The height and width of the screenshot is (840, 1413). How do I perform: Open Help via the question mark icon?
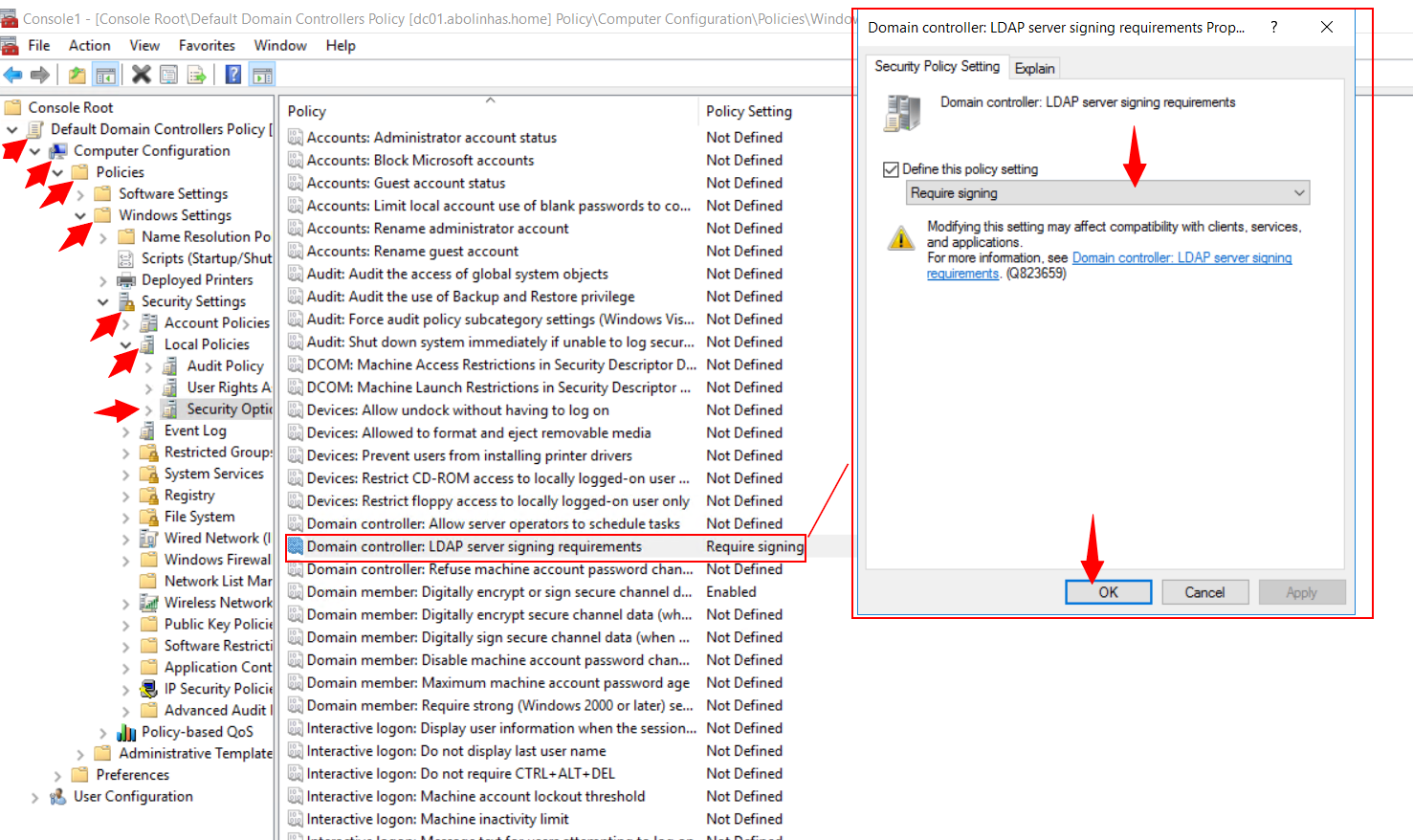coord(232,75)
